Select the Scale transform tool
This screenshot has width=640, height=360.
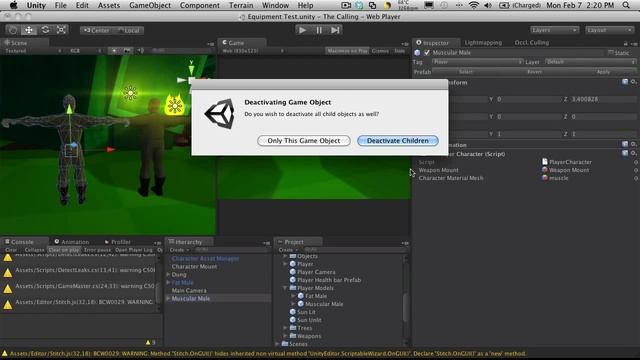coord(61,30)
